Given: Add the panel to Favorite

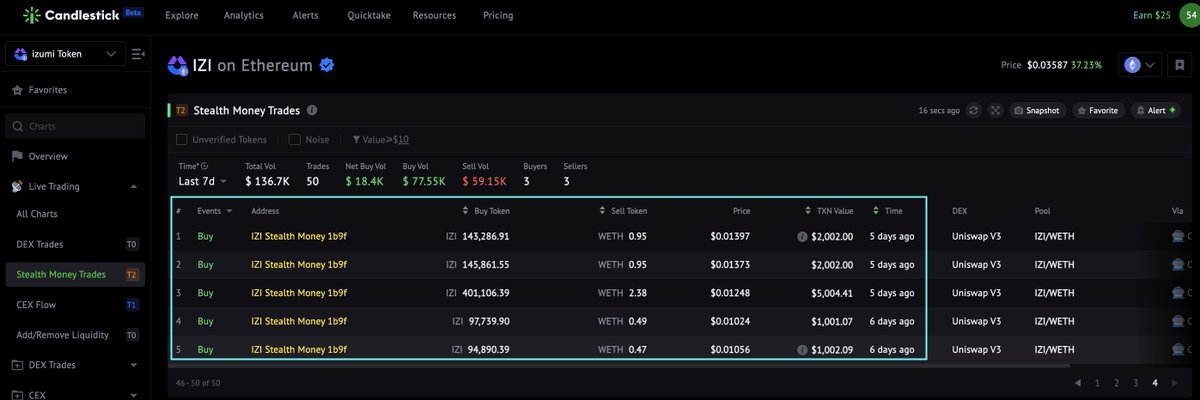Looking at the screenshot, I should [x=1098, y=110].
